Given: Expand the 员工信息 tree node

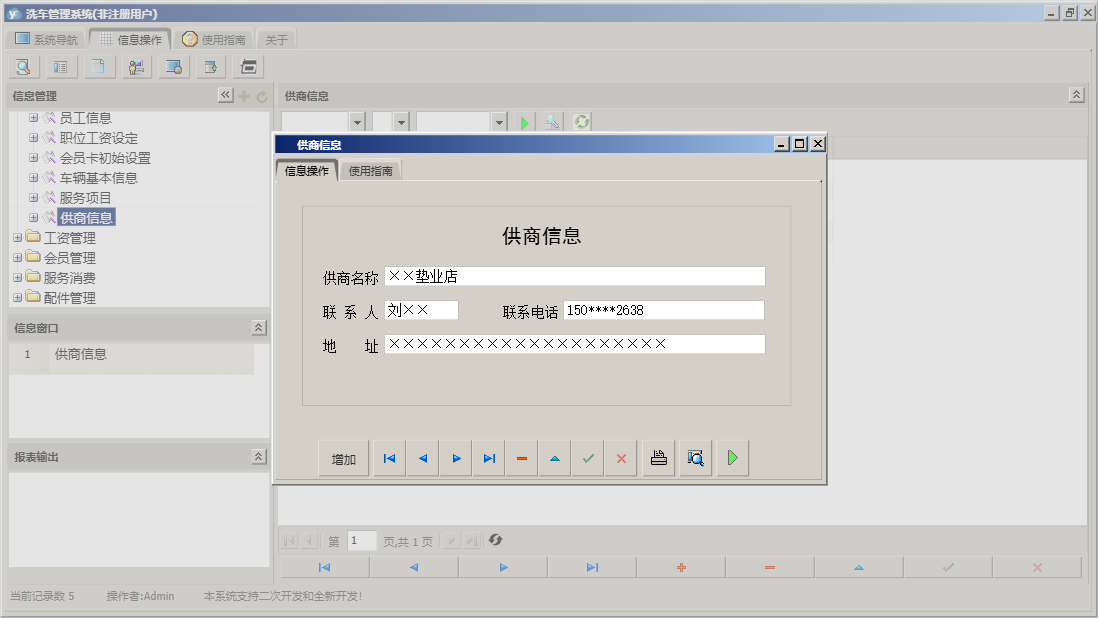Looking at the screenshot, I should click(33, 118).
